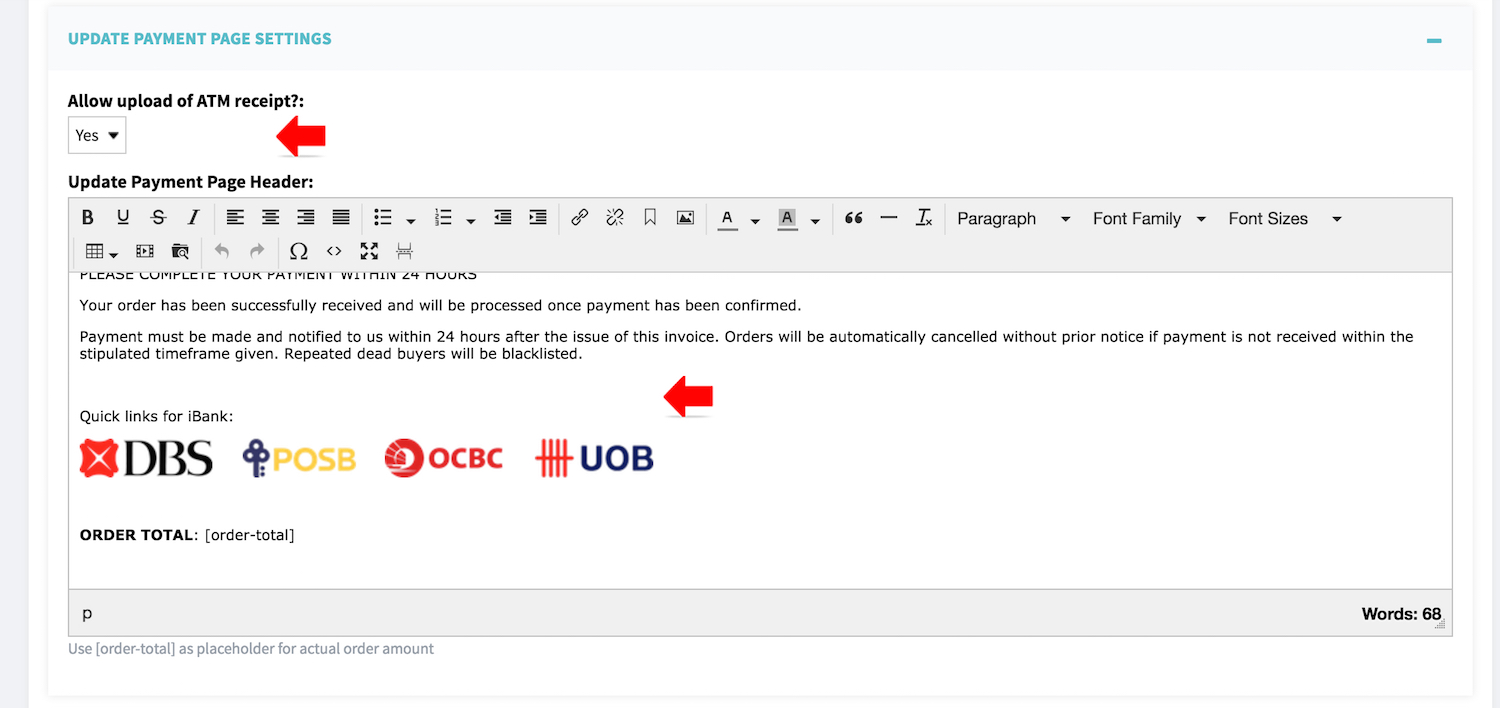Viewport: 1500px width, 708px height.
Task: Open the Paragraph format dropdown
Action: (x=1013, y=218)
